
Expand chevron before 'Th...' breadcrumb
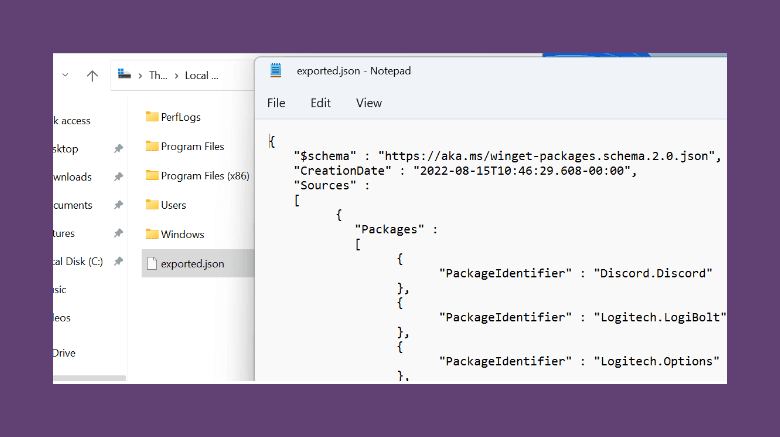tap(140, 76)
